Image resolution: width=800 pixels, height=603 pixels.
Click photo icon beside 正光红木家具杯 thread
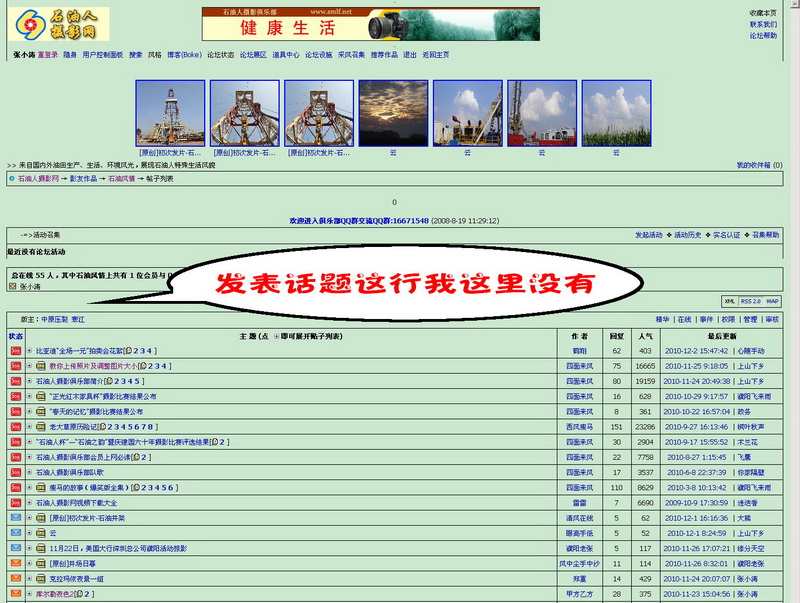click(x=41, y=396)
